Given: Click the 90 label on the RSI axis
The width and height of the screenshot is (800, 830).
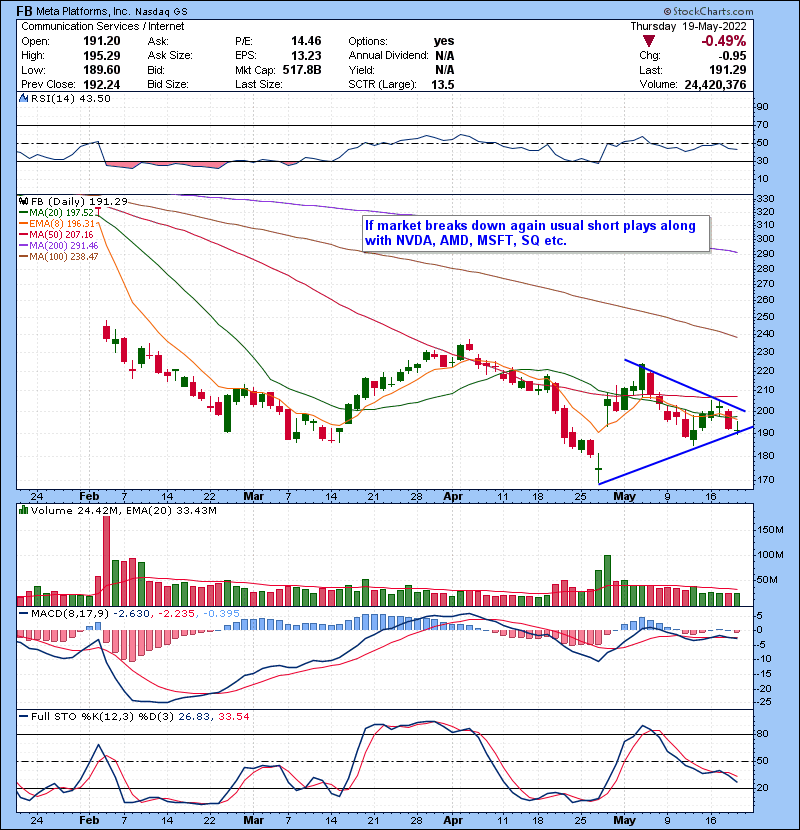Looking at the screenshot, I should point(762,107).
